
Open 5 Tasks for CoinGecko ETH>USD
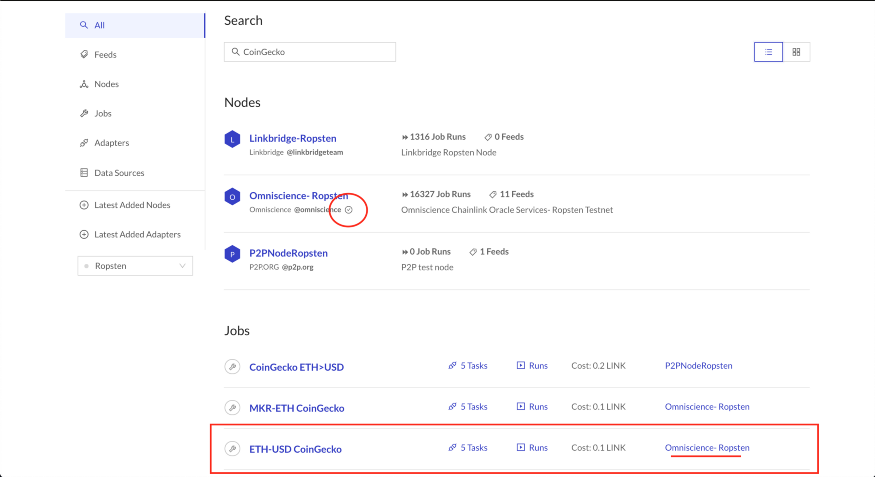(468, 366)
